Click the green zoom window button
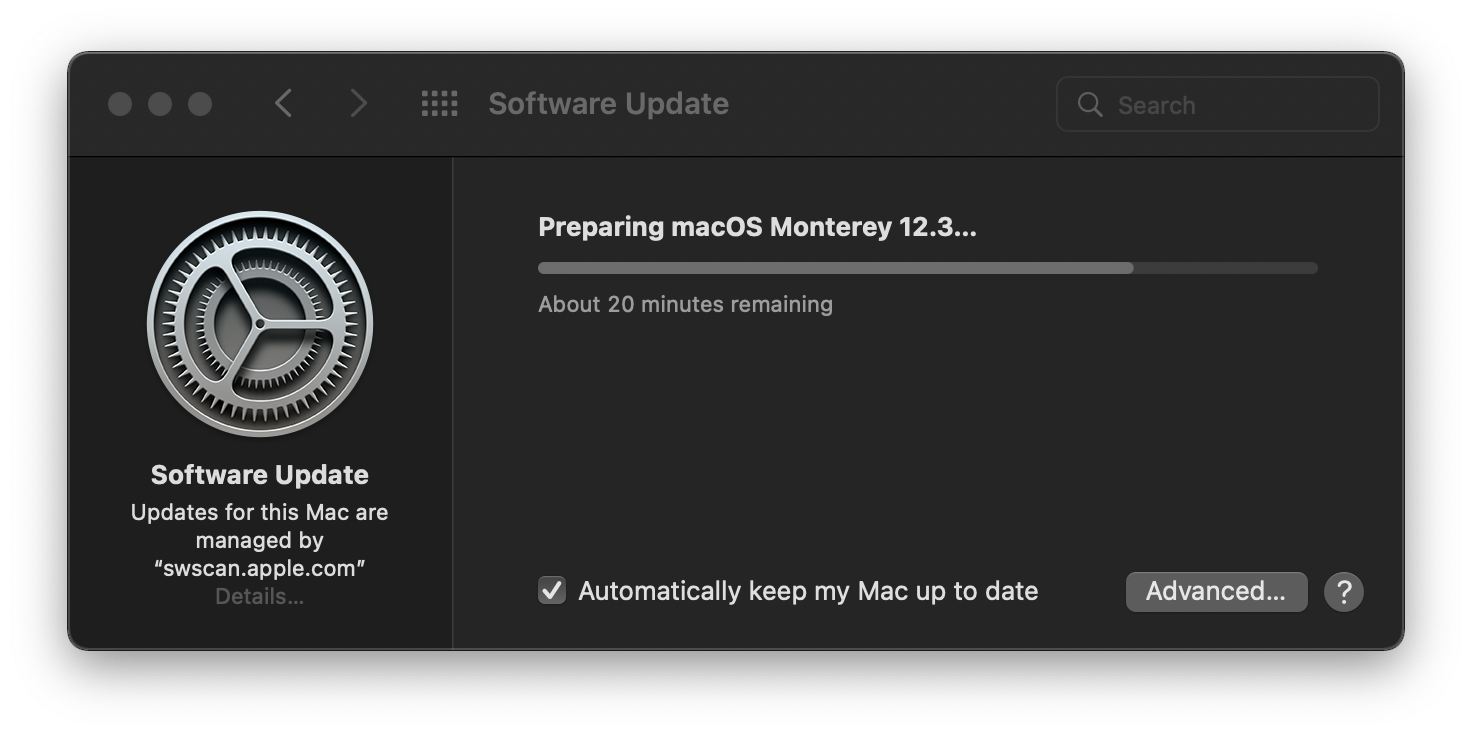1472x734 pixels. pyautogui.click(x=199, y=103)
